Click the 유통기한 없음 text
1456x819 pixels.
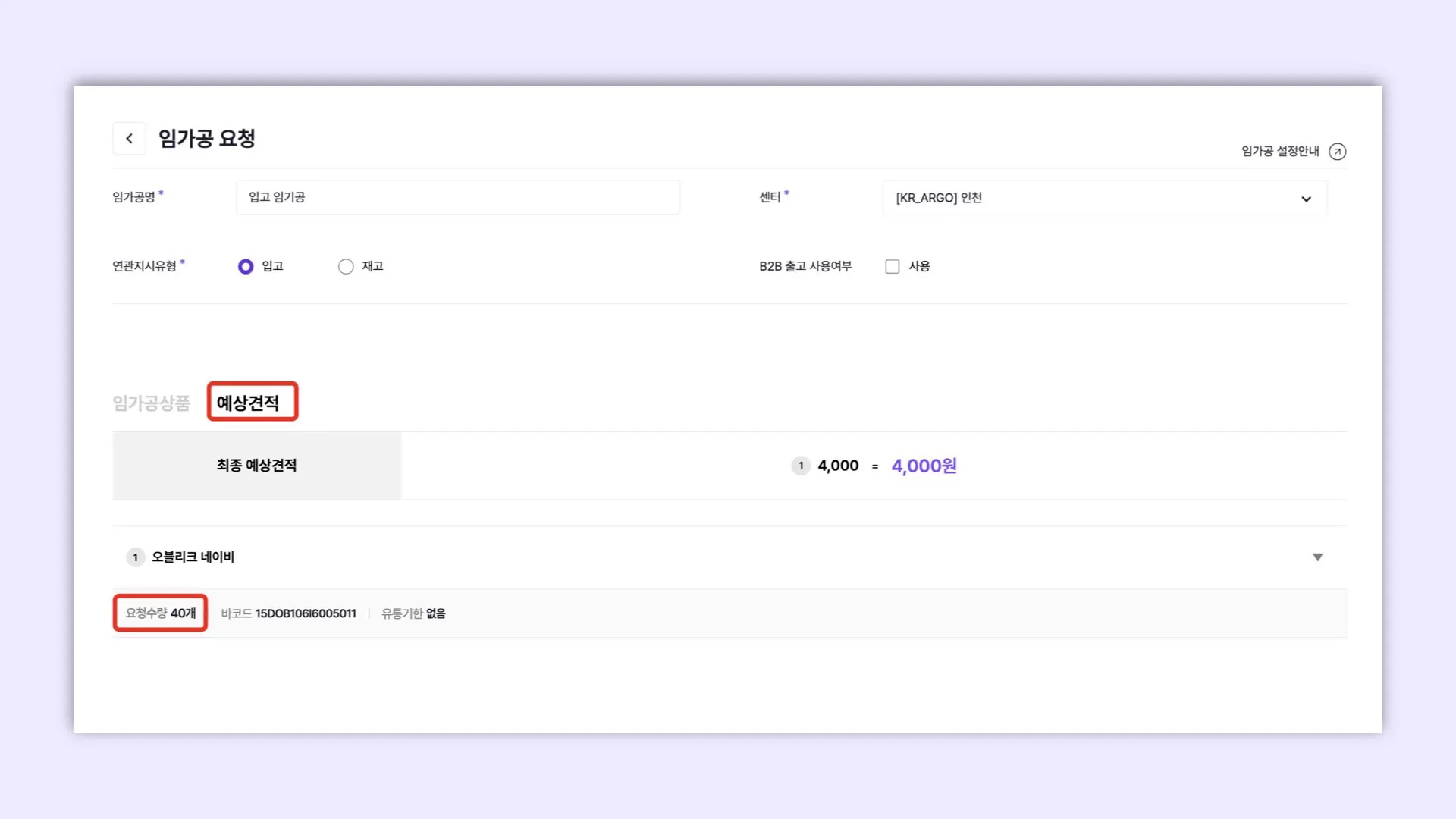point(413,613)
